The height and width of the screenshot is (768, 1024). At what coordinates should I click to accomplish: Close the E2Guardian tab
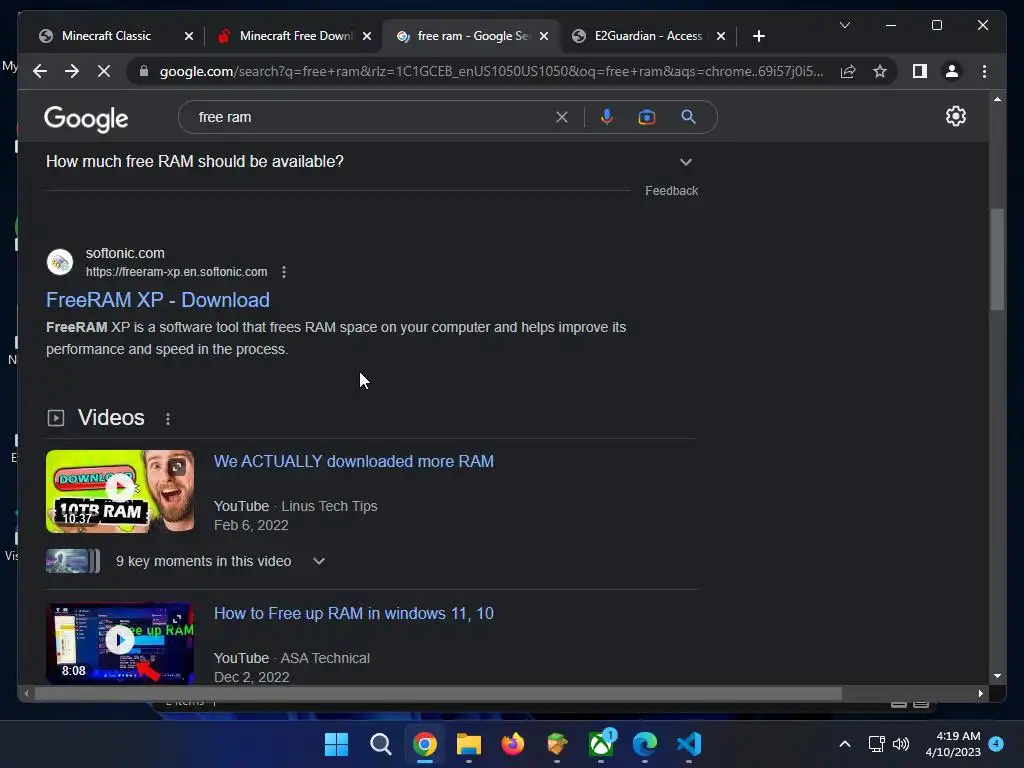[x=721, y=36]
